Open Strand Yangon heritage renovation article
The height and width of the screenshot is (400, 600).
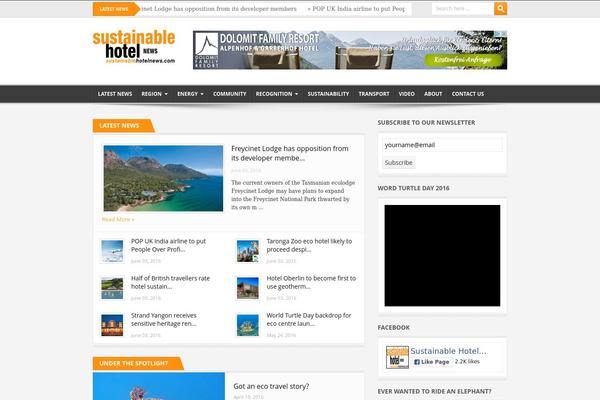tap(164, 320)
